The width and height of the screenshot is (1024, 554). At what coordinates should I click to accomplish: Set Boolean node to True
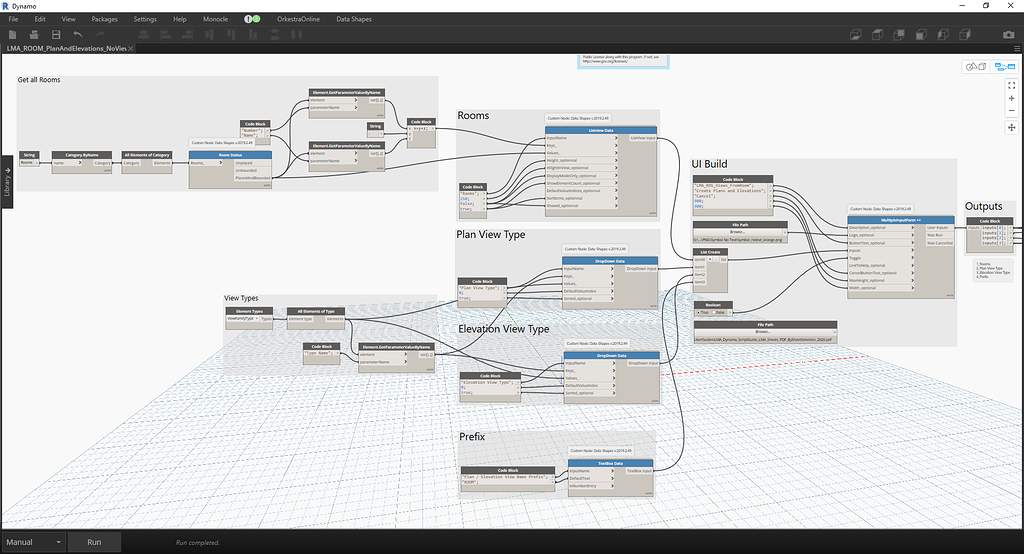(703, 312)
